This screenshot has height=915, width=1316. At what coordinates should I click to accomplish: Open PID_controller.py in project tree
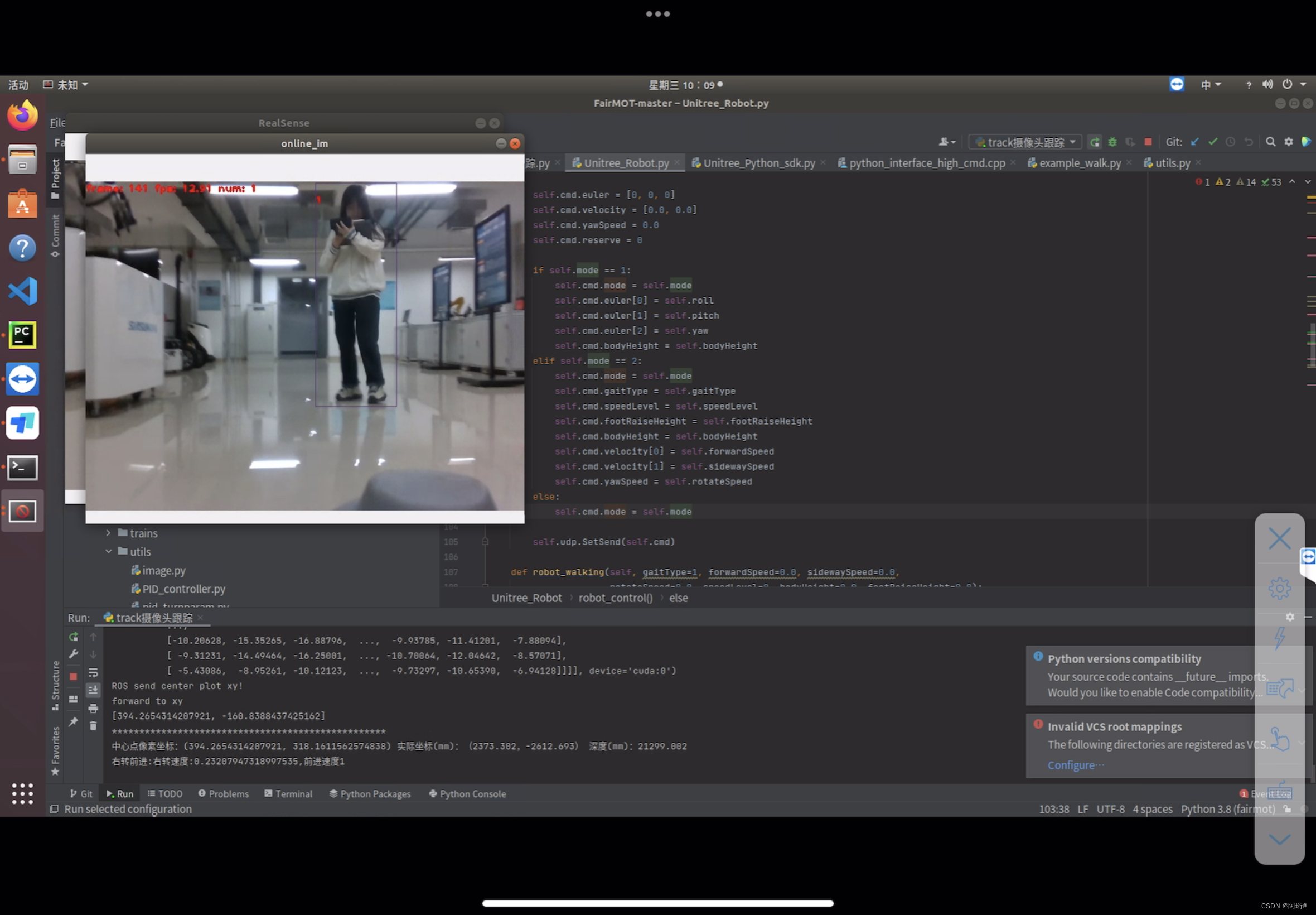pyautogui.click(x=183, y=589)
